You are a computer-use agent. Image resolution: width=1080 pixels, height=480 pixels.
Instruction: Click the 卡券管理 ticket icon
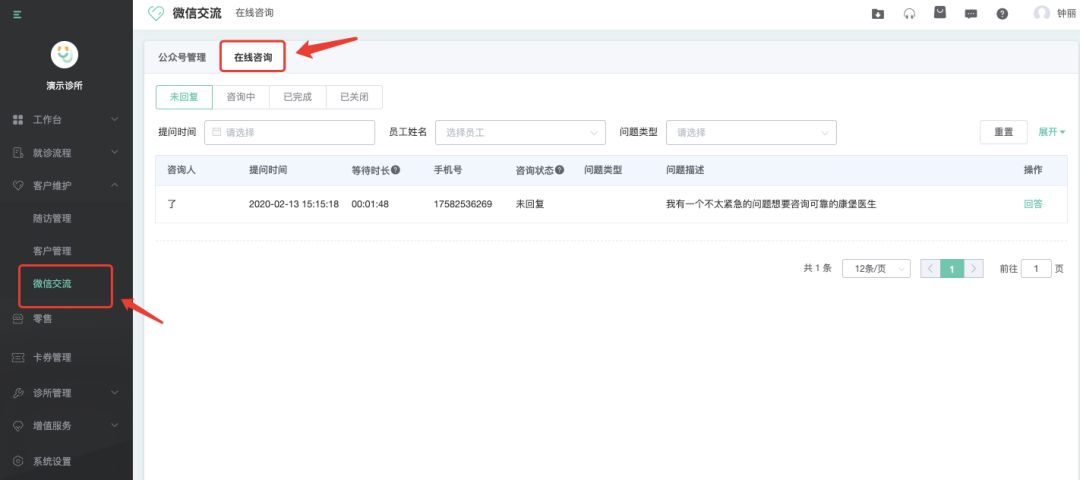pyautogui.click(x=19, y=357)
